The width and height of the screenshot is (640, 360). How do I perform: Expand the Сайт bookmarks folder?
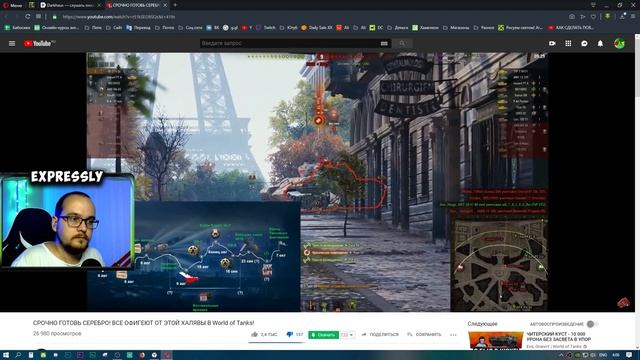coord(114,28)
